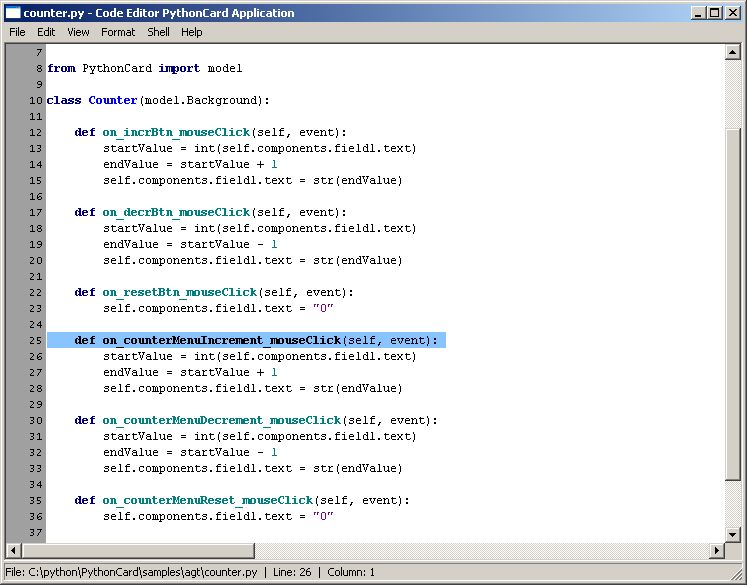Click line number 10 in the margin

pyautogui.click(x=36, y=101)
